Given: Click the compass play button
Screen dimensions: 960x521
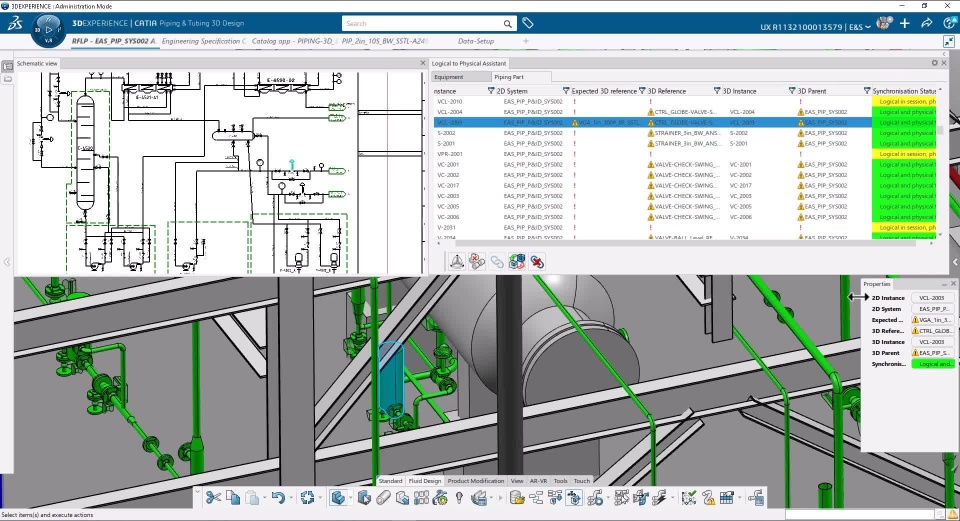Looking at the screenshot, I should pos(49,29).
